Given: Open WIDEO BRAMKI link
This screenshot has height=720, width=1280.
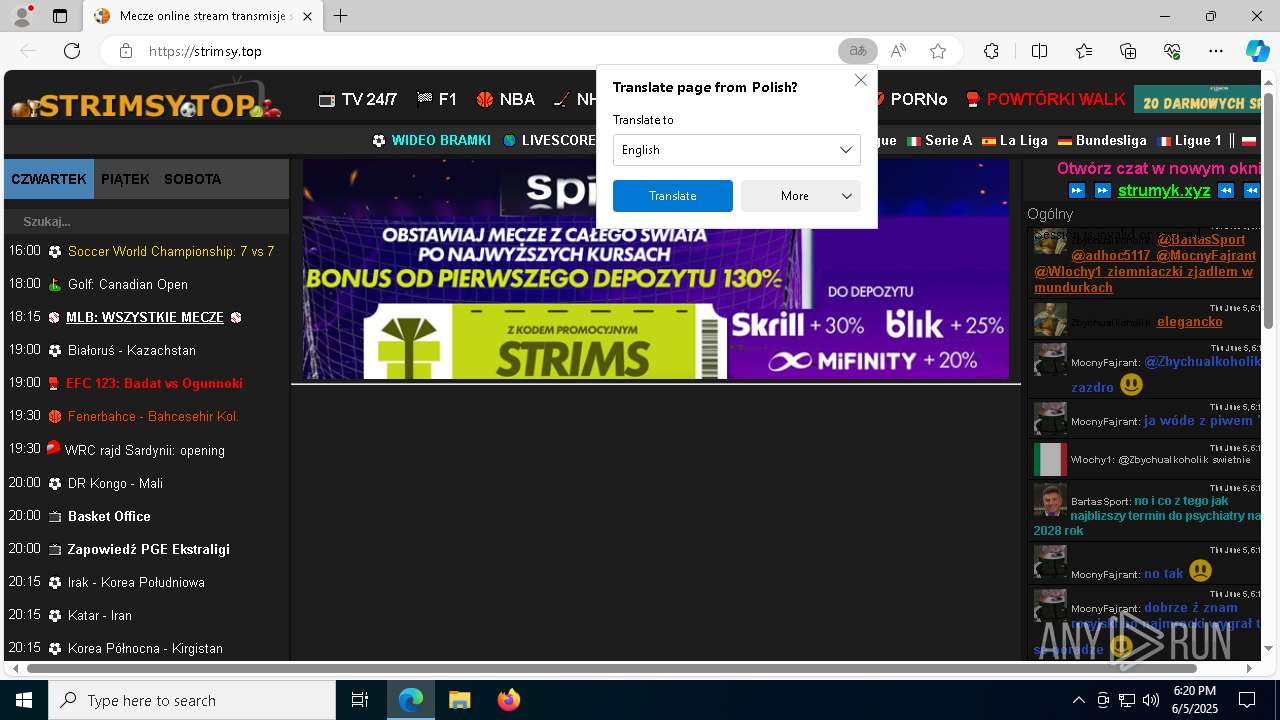Looking at the screenshot, I should pos(431,141).
